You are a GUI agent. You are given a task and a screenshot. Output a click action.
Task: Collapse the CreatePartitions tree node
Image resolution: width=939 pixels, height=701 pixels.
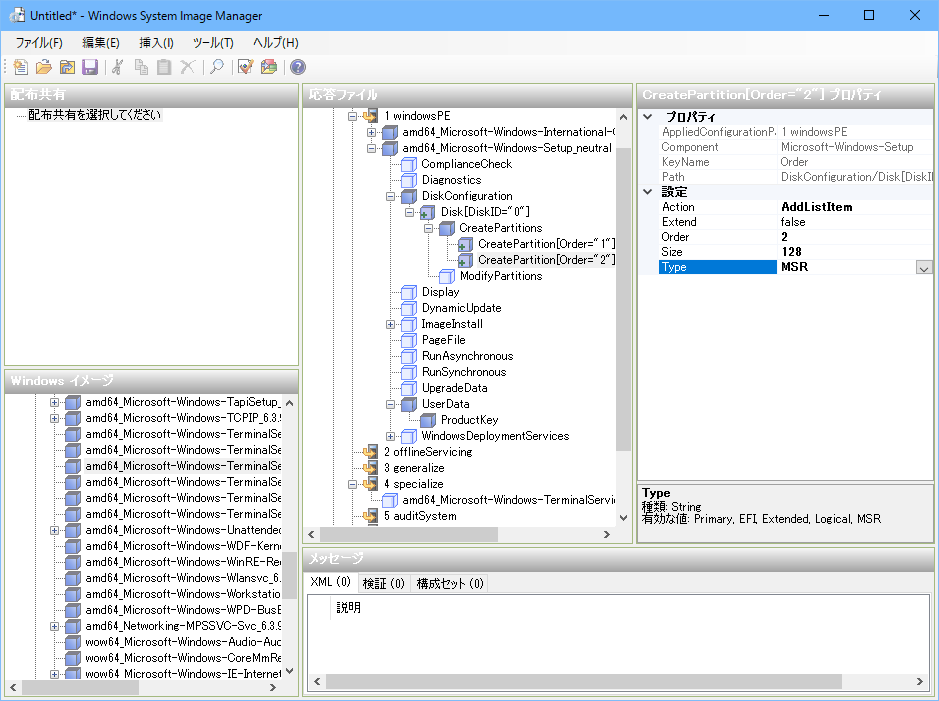(x=428, y=228)
